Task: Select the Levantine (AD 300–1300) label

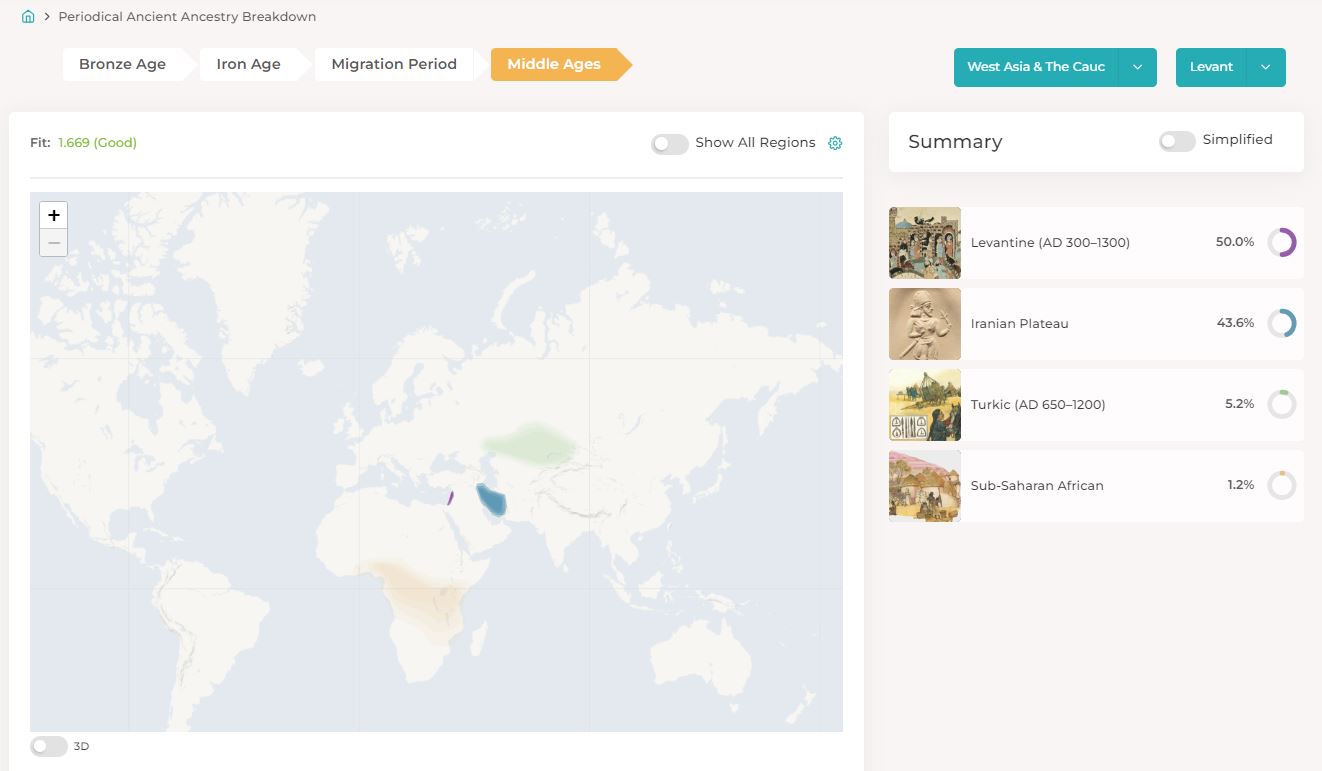Action: [1050, 243]
